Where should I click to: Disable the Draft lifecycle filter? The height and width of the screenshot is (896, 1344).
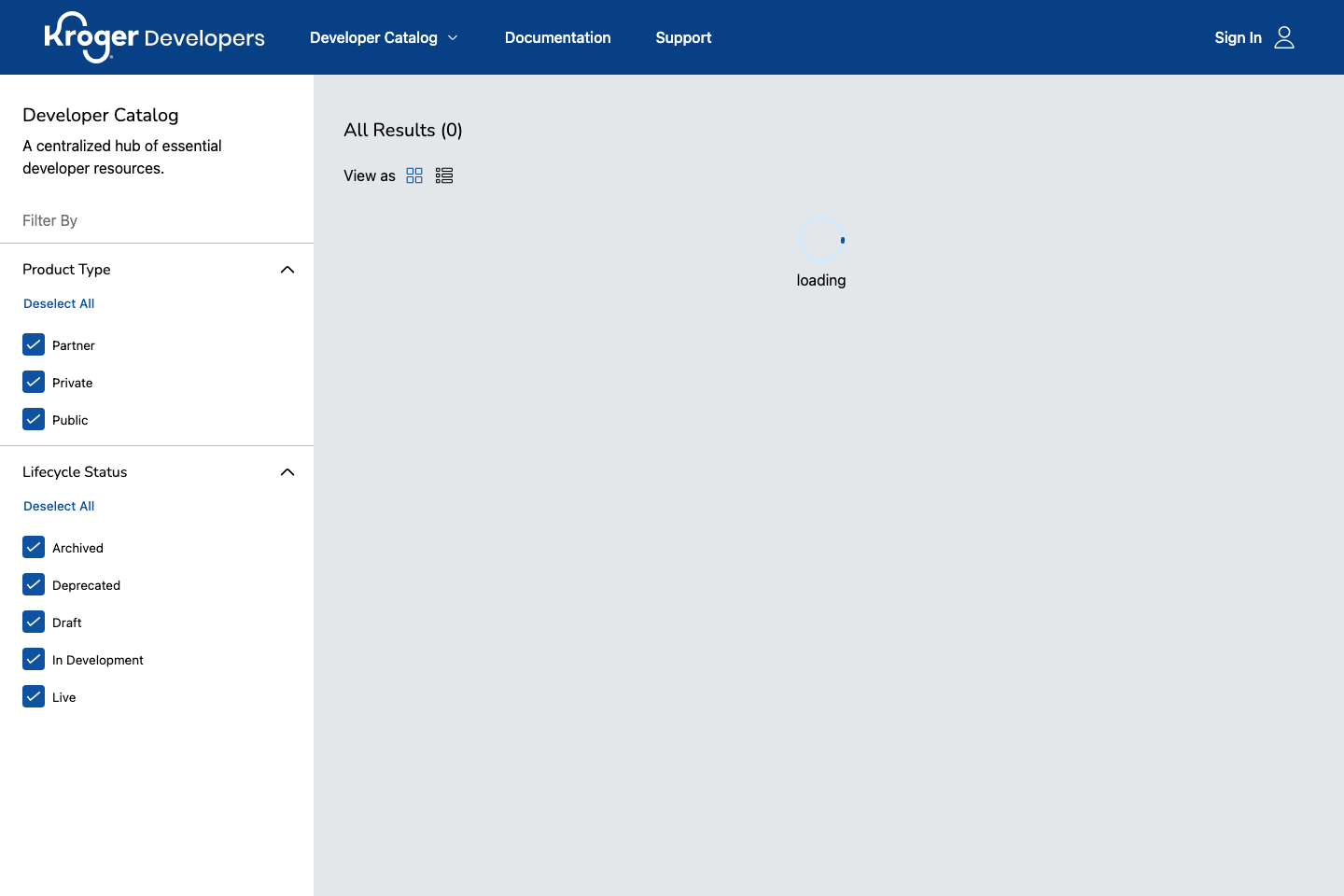pyautogui.click(x=34, y=622)
